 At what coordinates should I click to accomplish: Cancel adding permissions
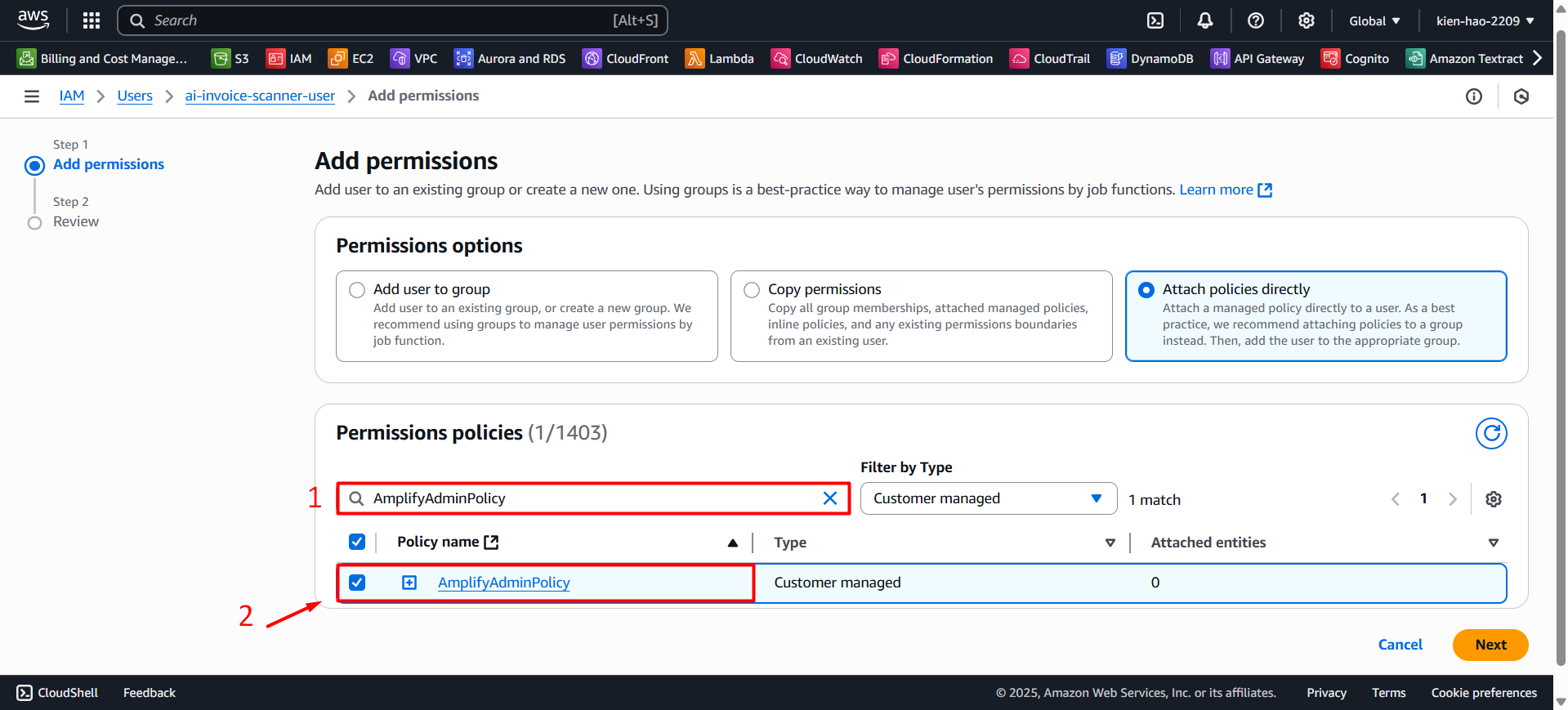tap(1400, 645)
